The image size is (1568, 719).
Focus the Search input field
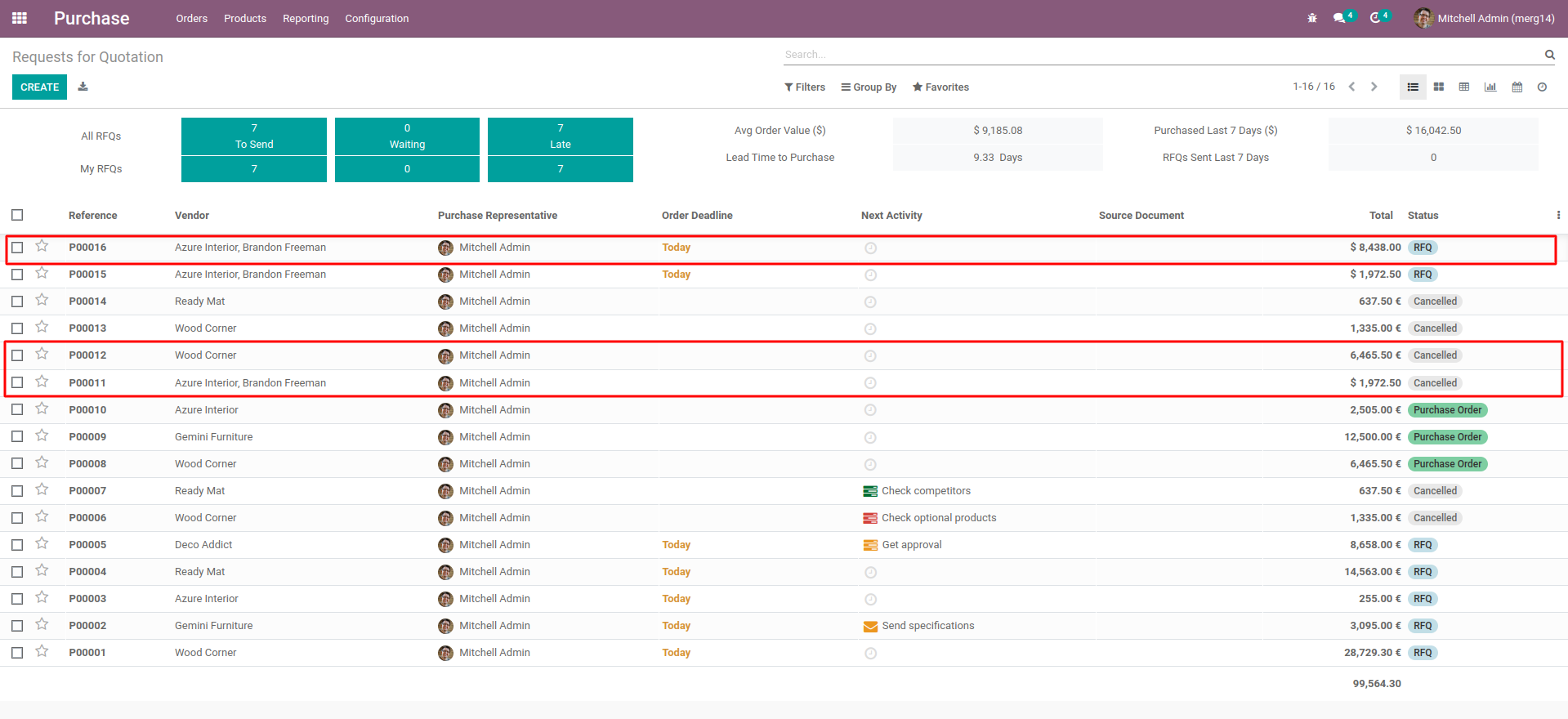(1160, 55)
